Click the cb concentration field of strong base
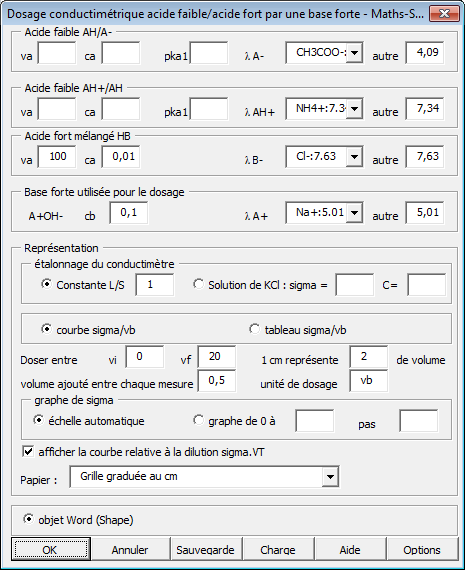This screenshot has width=465, height=570. click(x=129, y=213)
